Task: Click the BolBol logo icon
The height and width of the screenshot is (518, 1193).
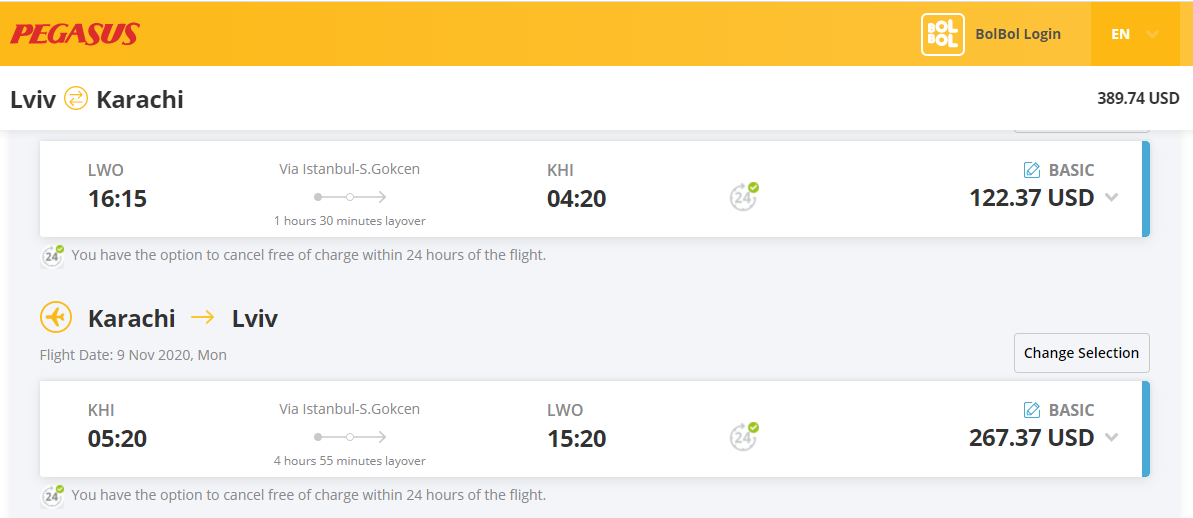Action: (943, 34)
